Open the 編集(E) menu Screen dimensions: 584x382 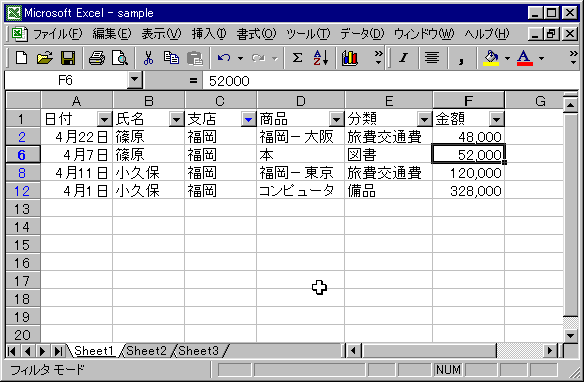click(x=112, y=34)
